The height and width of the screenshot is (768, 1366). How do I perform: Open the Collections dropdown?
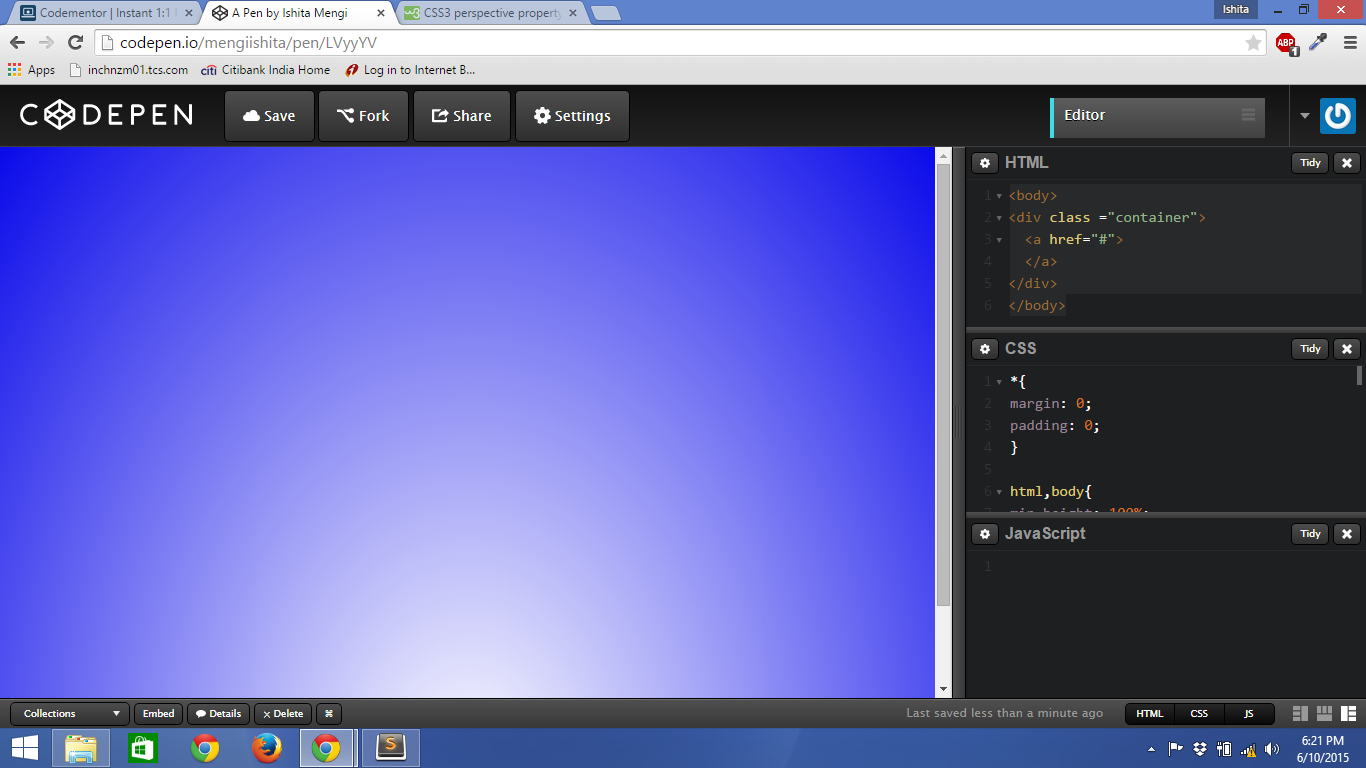[67, 713]
